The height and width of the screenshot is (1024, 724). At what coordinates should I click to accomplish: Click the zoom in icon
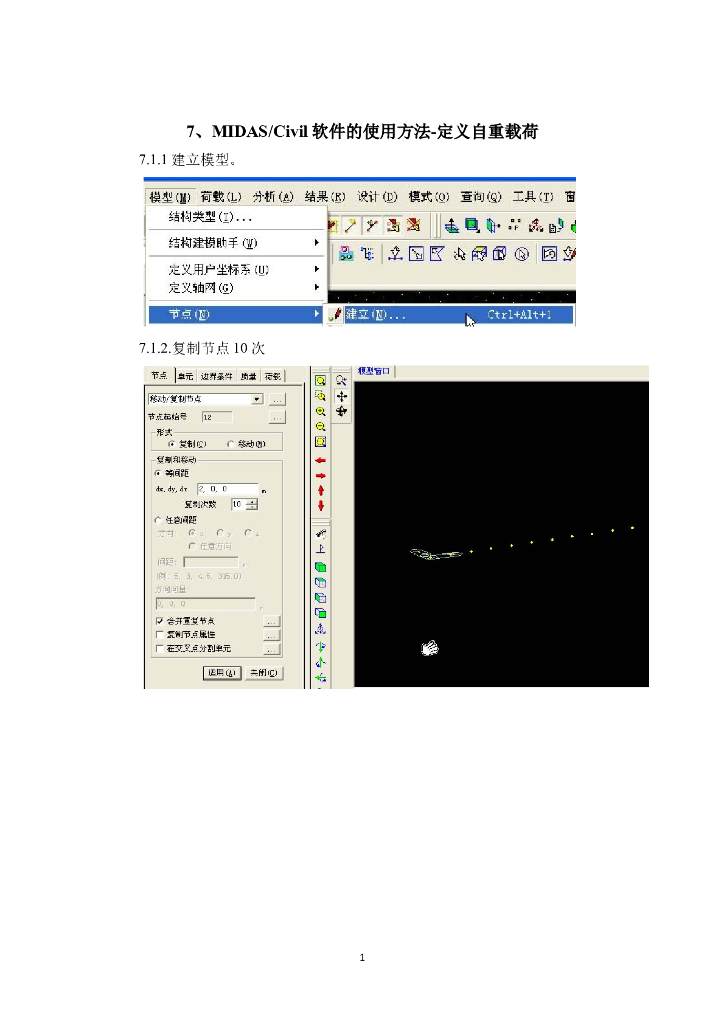(321, 411)
